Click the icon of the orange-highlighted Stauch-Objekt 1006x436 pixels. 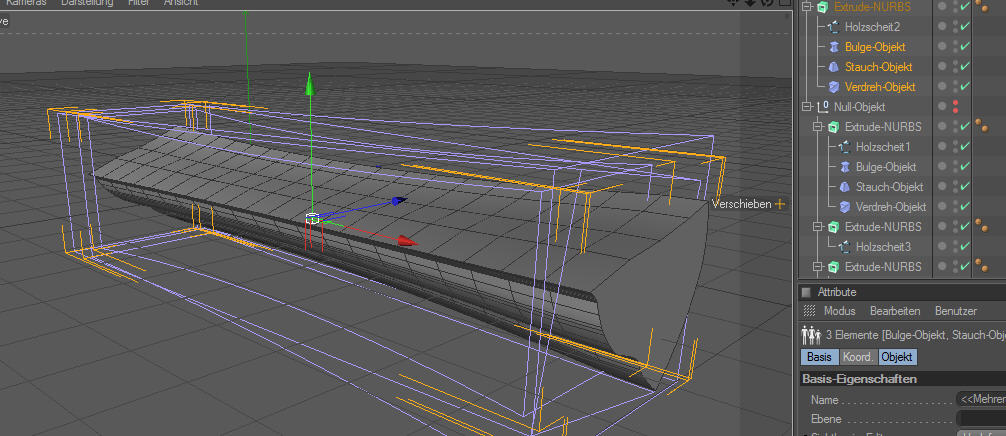(833, 67)
